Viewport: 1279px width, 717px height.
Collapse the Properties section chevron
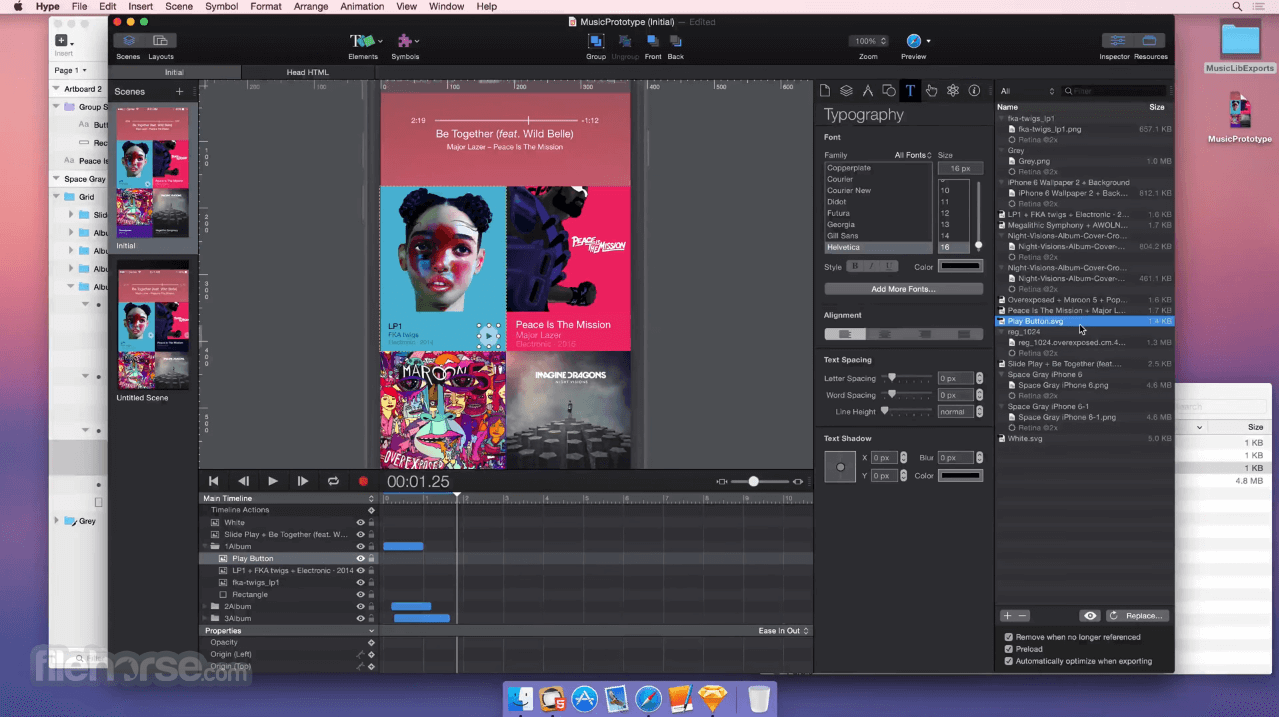coord(371,631)
